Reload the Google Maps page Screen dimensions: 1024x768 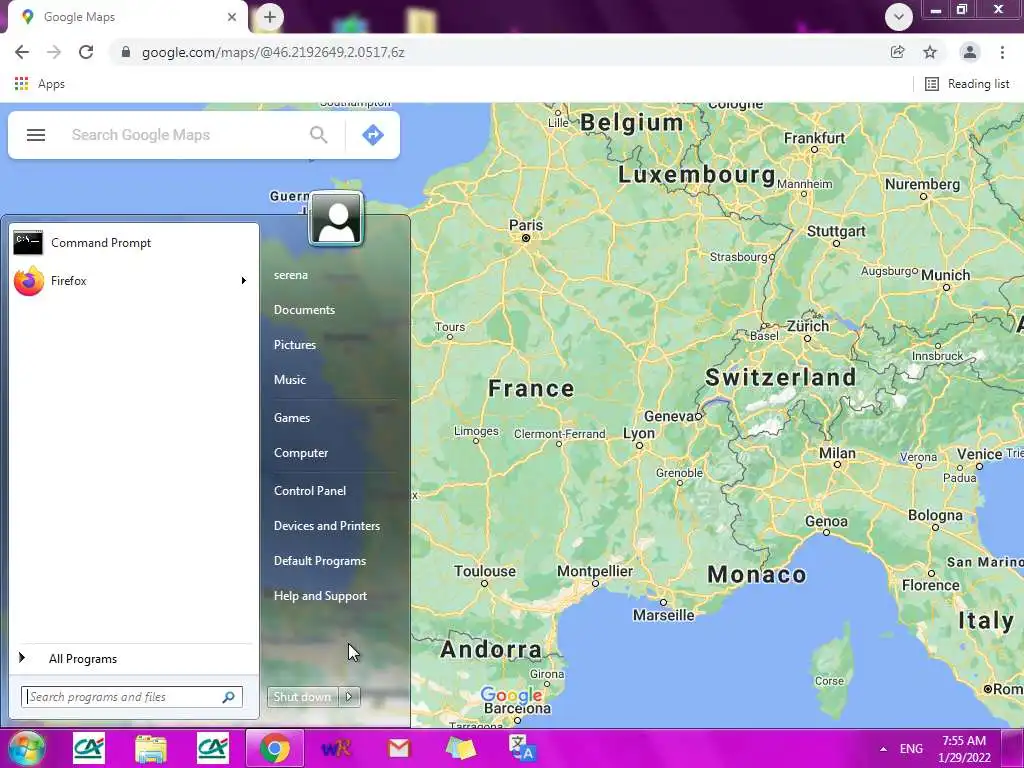pos(86,52)
